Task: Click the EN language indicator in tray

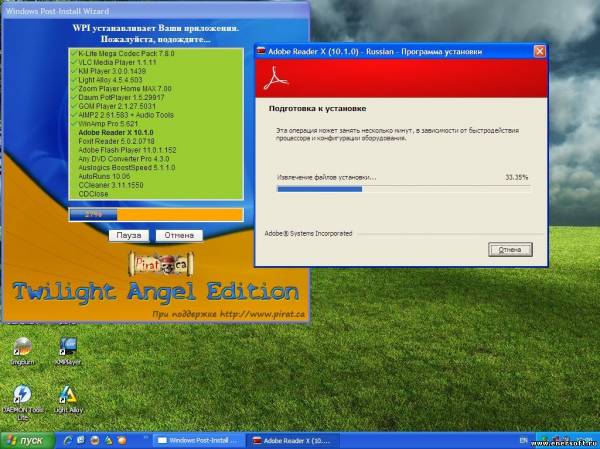Action: click(x=523, y=441)
